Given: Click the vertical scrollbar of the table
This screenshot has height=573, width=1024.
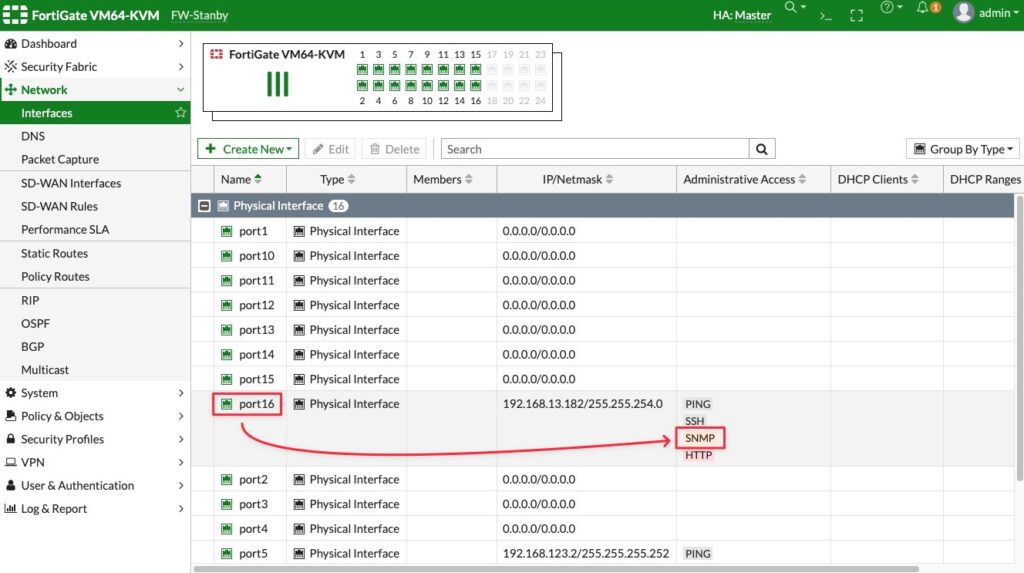Looking at the screenshot, I should coord(1019,338).
